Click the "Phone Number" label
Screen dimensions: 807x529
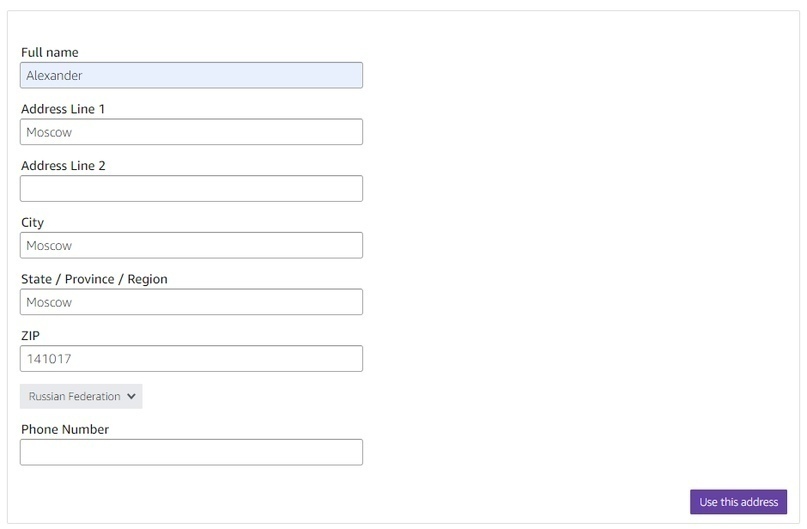point(65,429)
